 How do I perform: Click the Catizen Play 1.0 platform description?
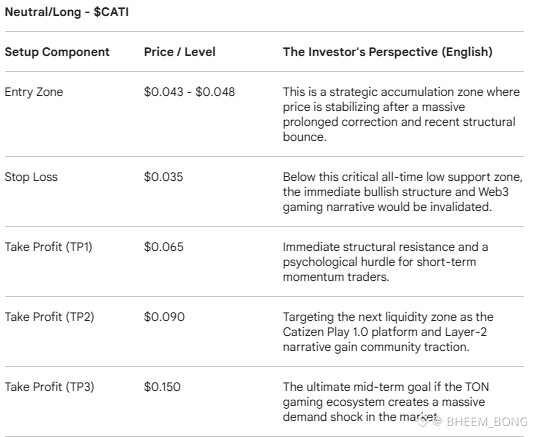pyautogui.click(x=388, y=332)
